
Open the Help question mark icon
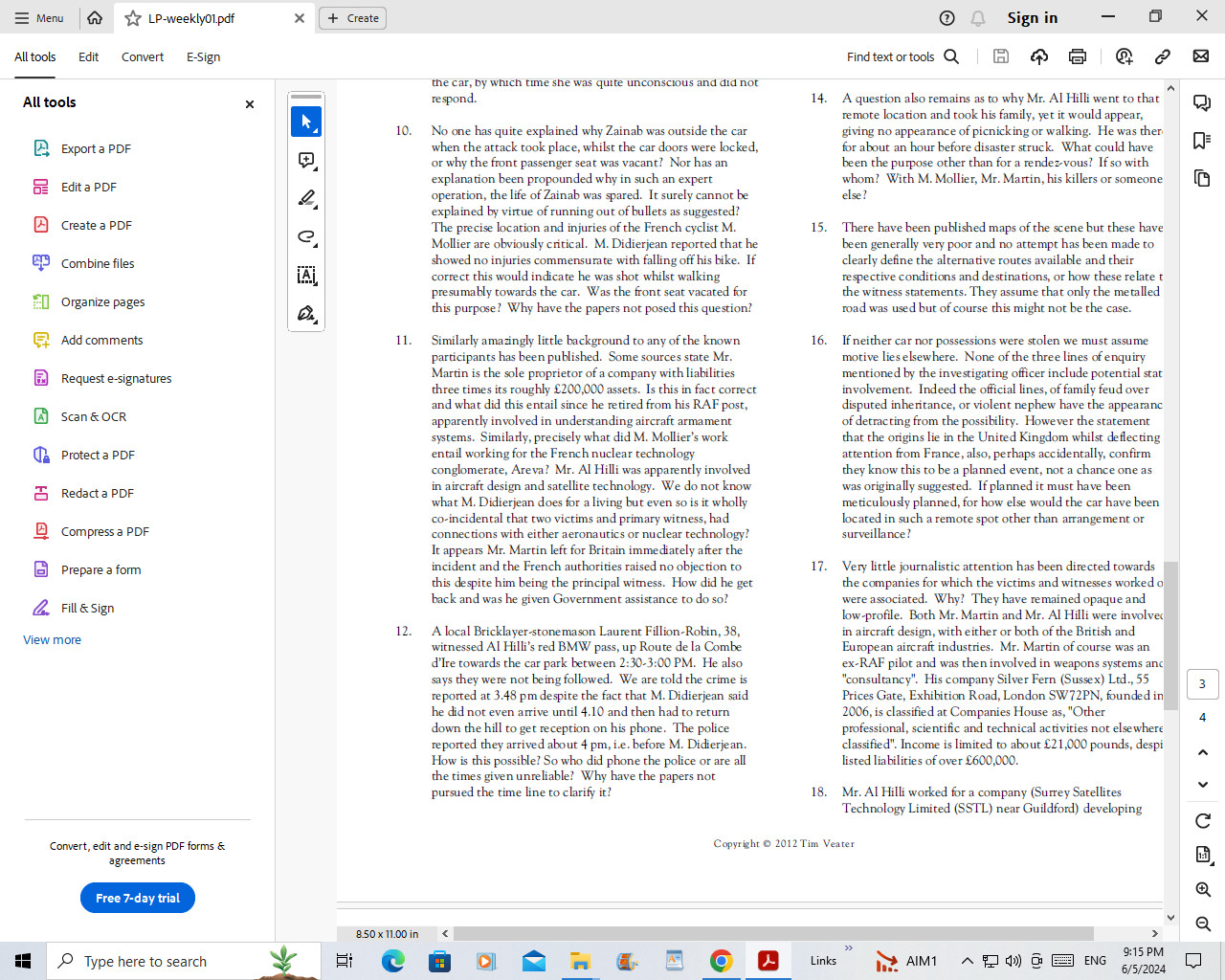pyautogui.click(x=947, y=18)
